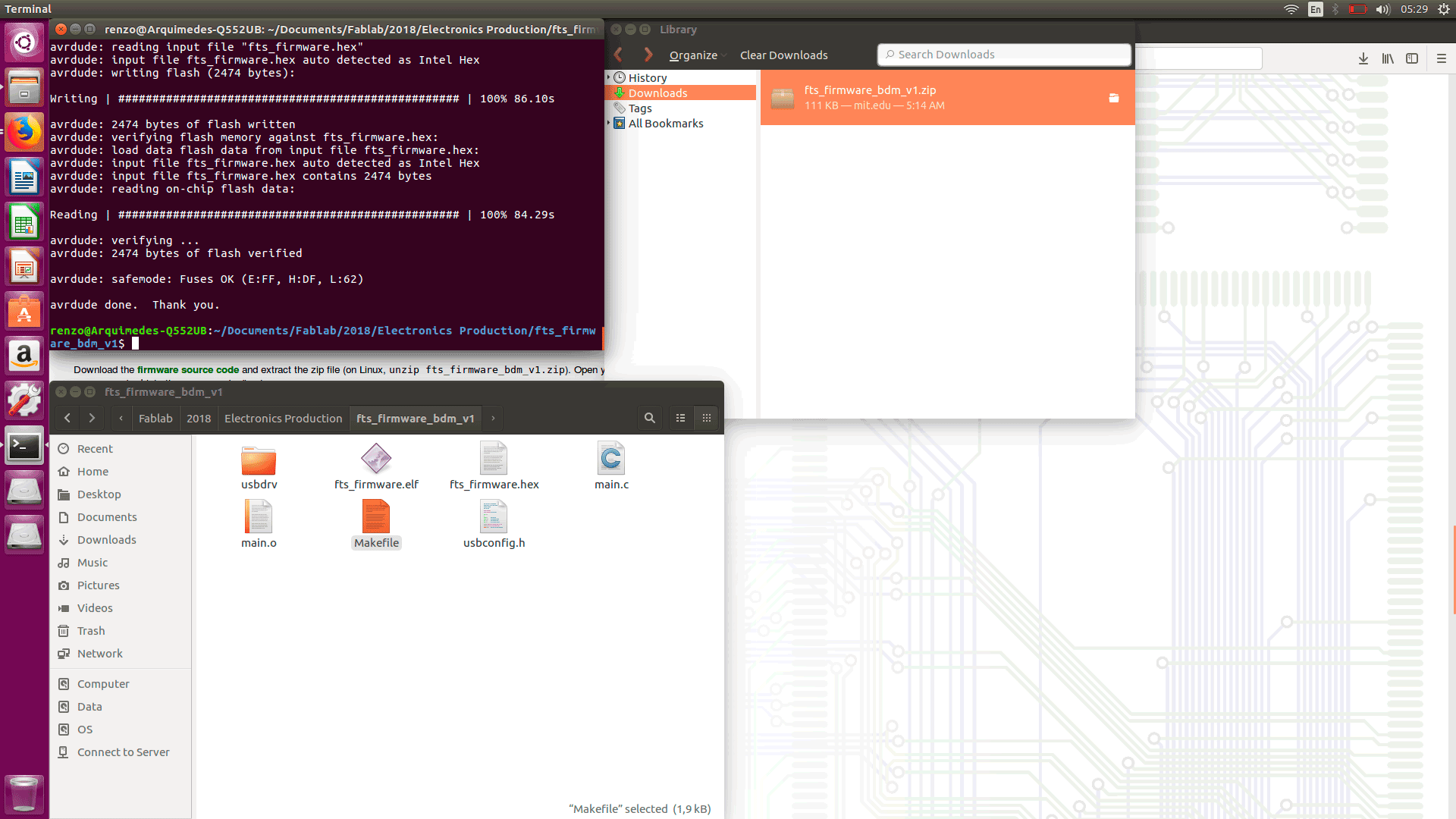Open the Firefox hamburger menu

point(1441,58)
